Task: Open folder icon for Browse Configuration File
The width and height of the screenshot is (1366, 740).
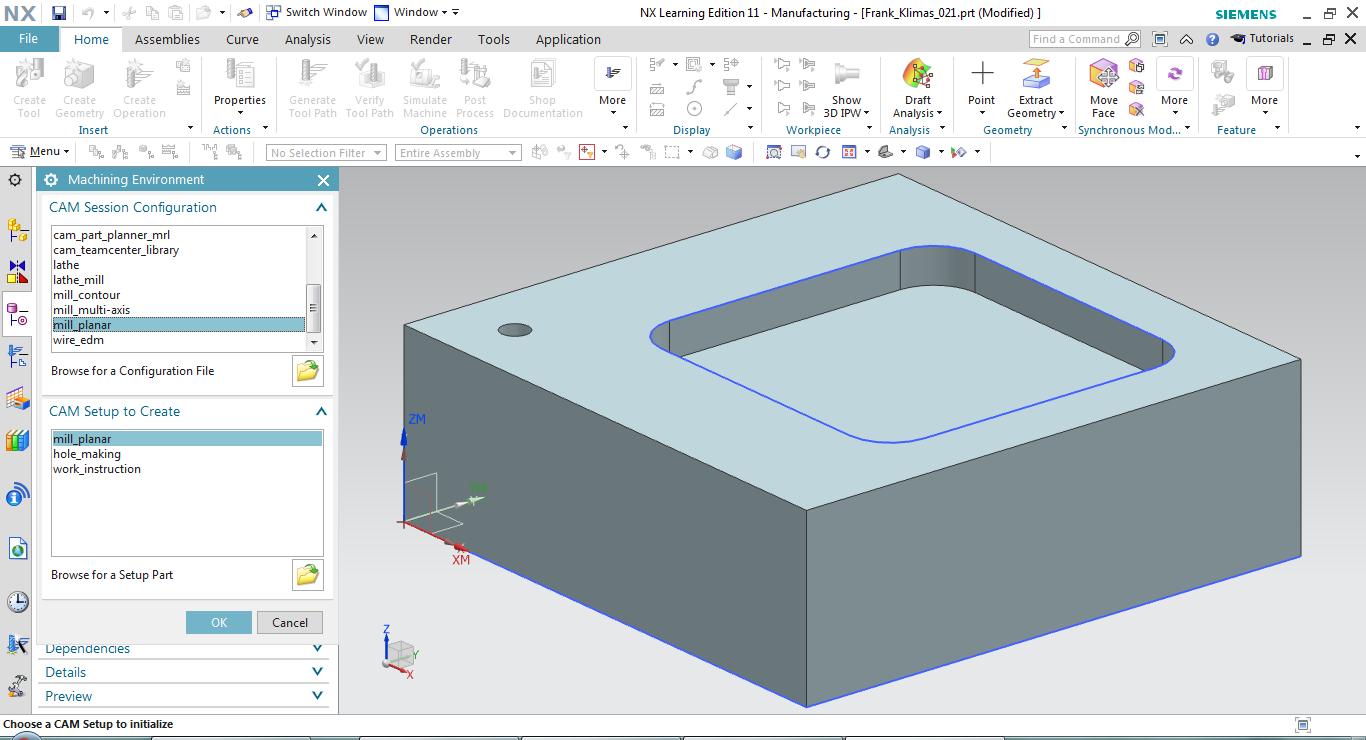Action: [x=308, y=371]
